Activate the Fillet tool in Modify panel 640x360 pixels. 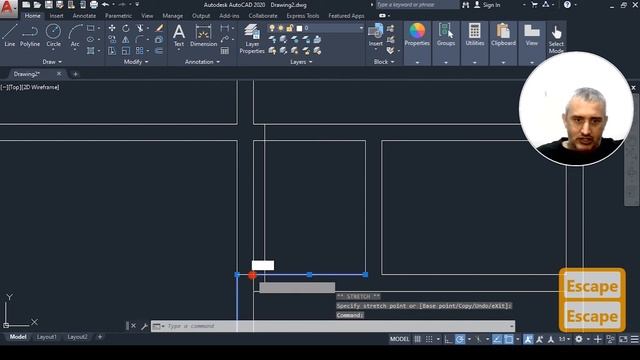140,40
